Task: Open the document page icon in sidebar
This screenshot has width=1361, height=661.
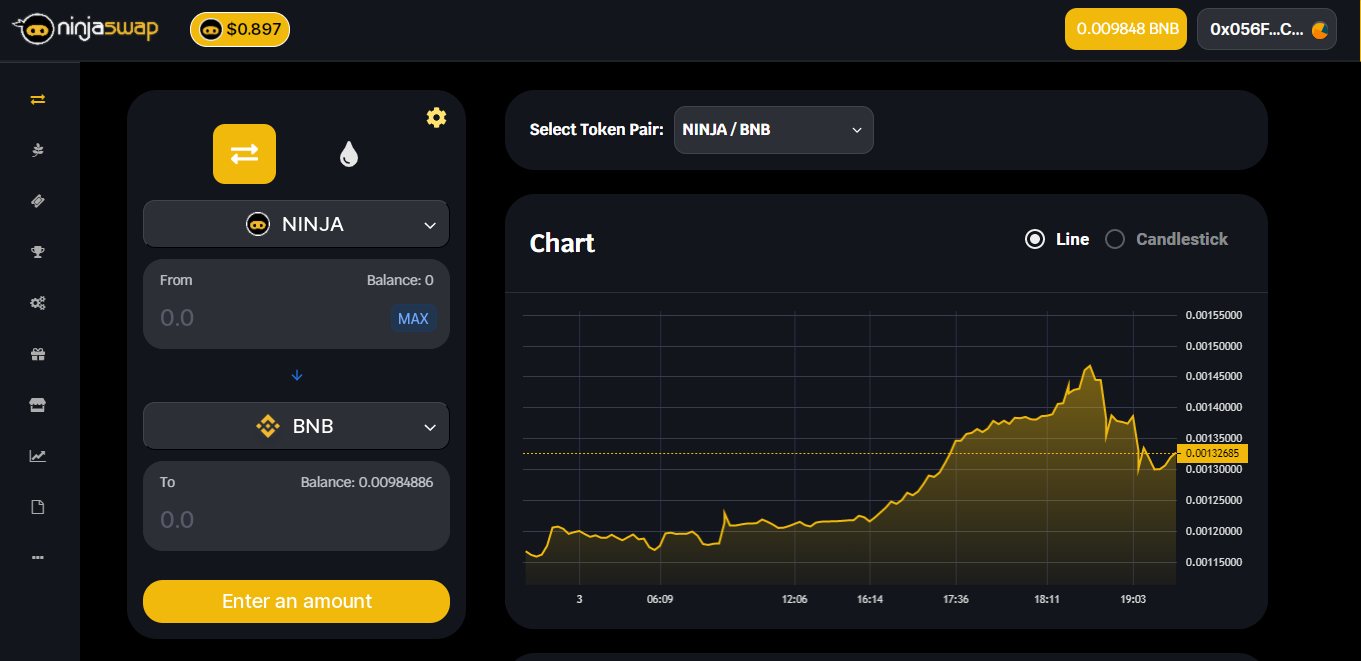Action: [x=38, y=507]
